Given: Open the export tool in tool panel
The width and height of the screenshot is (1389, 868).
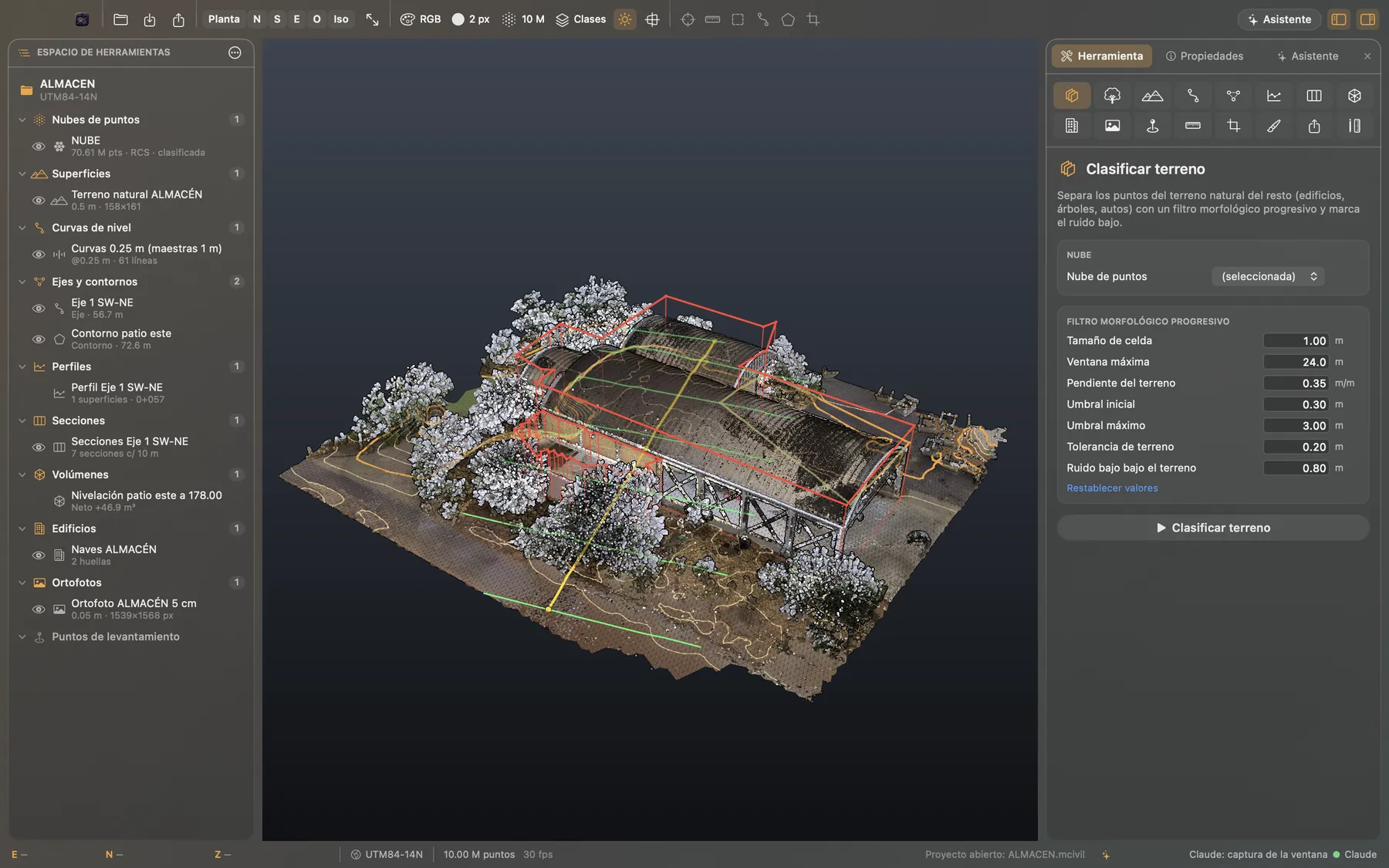Looking at the screenshot, I should (1314, 126).
